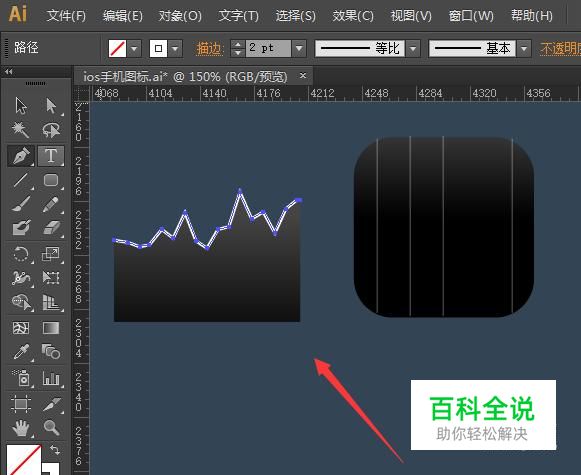Select the Gradient tool

click(x=51, y=328)
